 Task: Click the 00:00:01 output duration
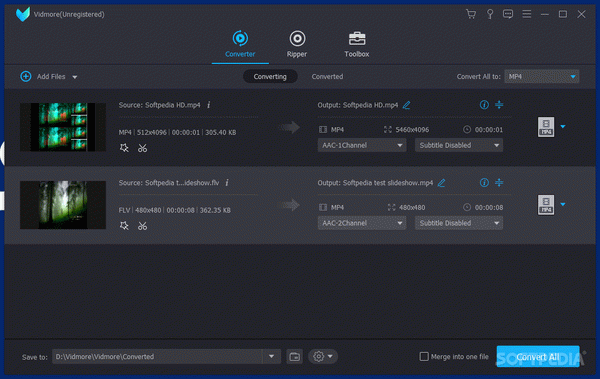(489, 130)
